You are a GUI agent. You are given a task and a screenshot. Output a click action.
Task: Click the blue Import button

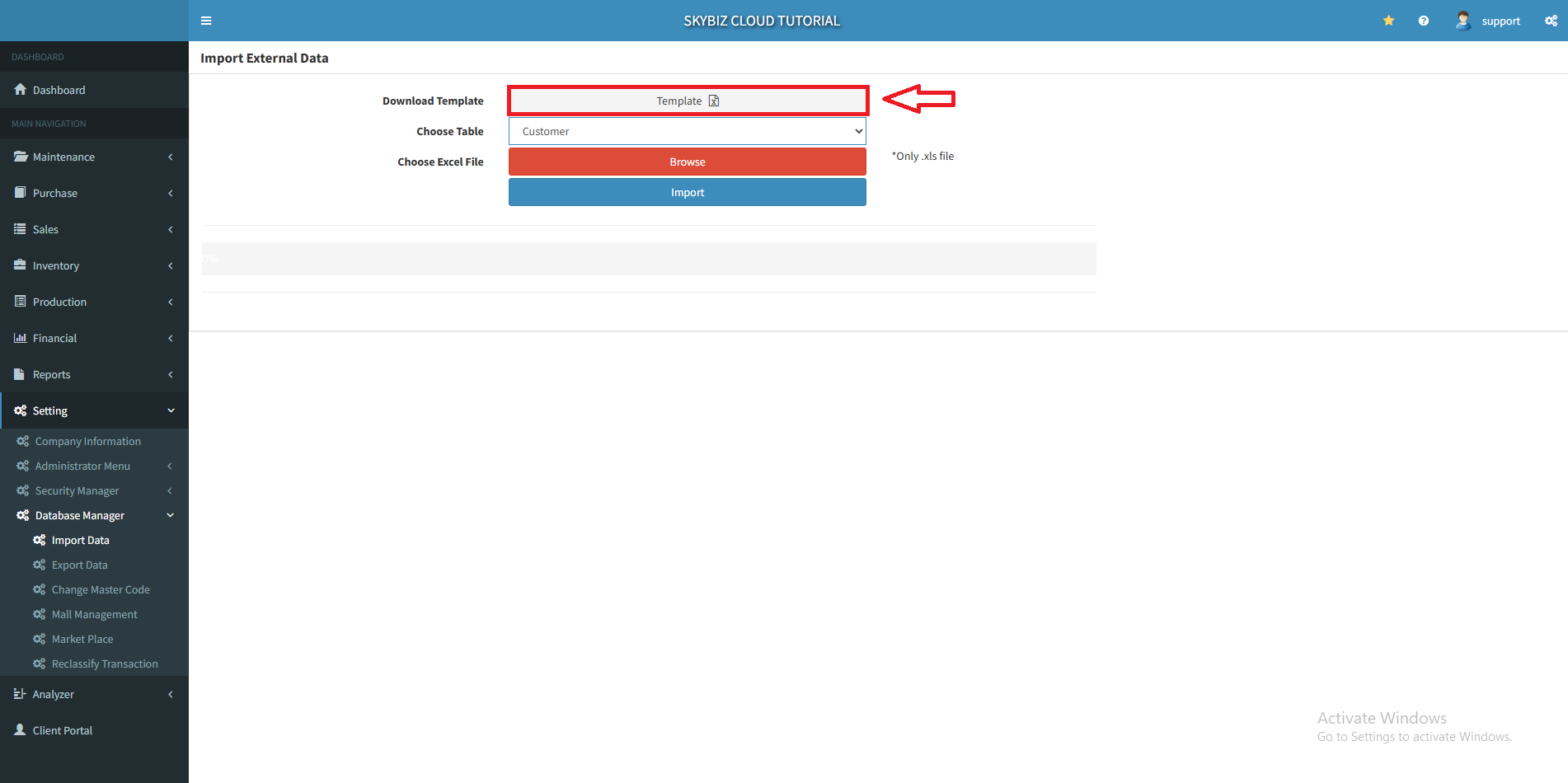pyautogui.click(x=687, y=192)
